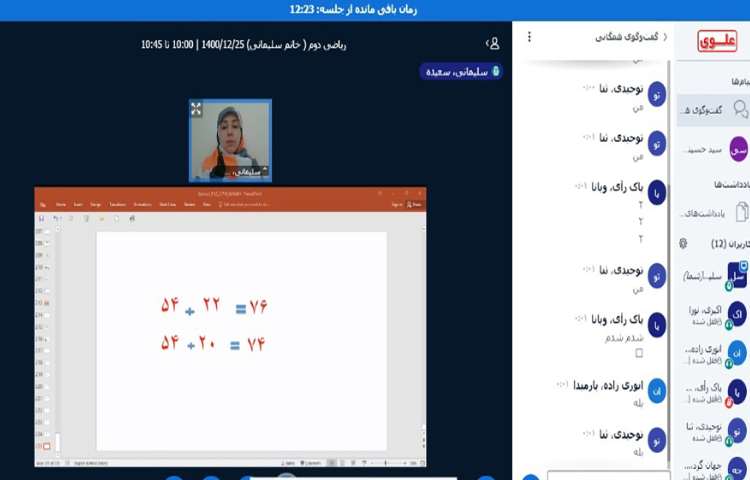Switch to the Design ribbon tab in PowerPoint
Screen dimensions: 750x480
tap(95, 205)
